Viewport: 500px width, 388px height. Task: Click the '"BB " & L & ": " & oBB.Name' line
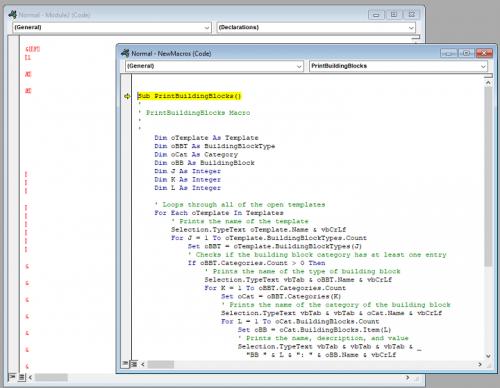(x=321, y=355)
